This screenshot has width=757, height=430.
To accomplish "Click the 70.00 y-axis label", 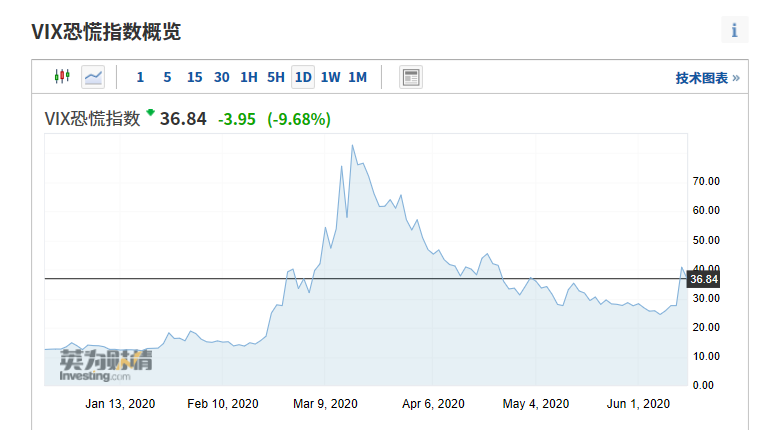I will 706,181.
